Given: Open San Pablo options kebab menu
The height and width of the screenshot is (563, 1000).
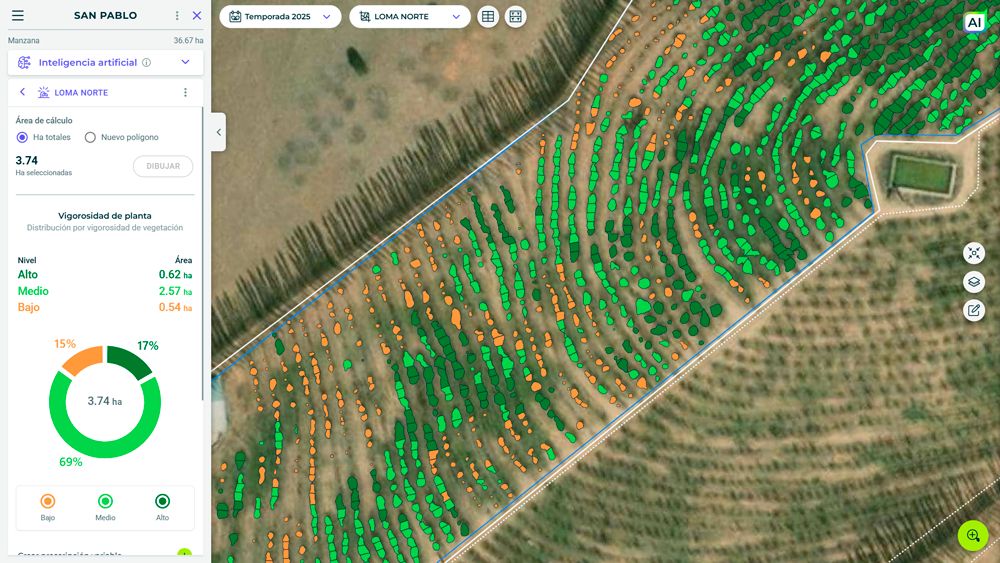Looking at the screenshot, I should [177, 16].
